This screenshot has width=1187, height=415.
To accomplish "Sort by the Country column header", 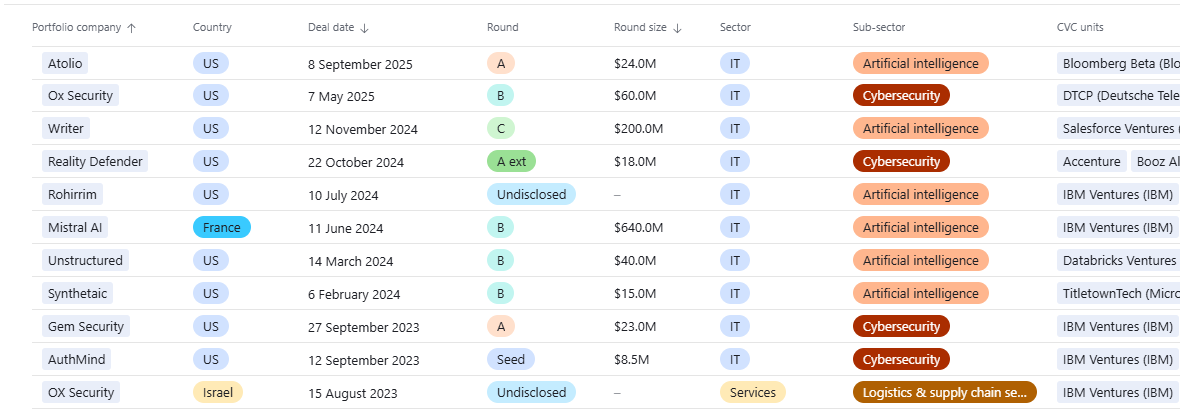I will (x=212, y=28).
